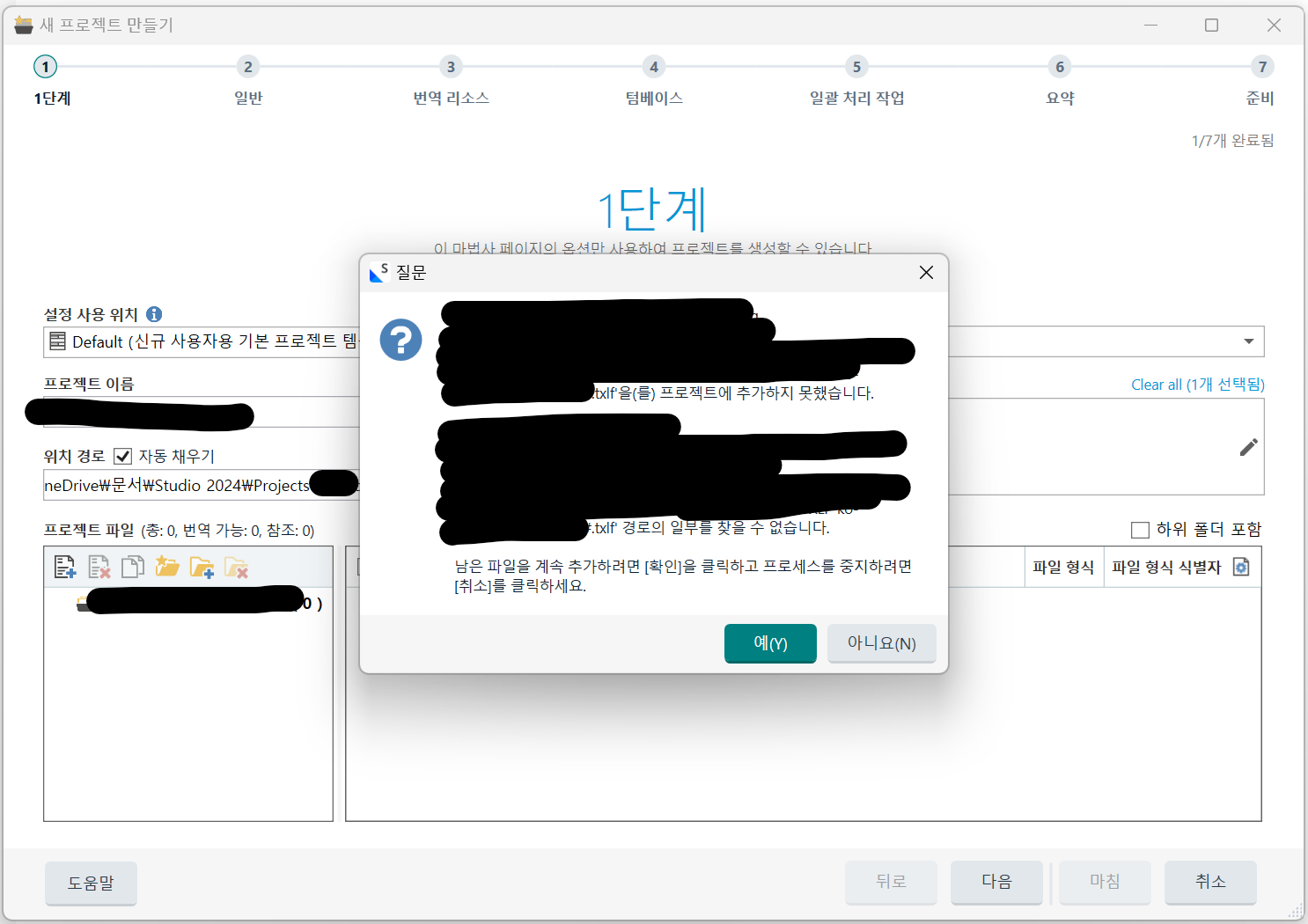
Task: Click the new folder icon with star
Action: [167, 566]
